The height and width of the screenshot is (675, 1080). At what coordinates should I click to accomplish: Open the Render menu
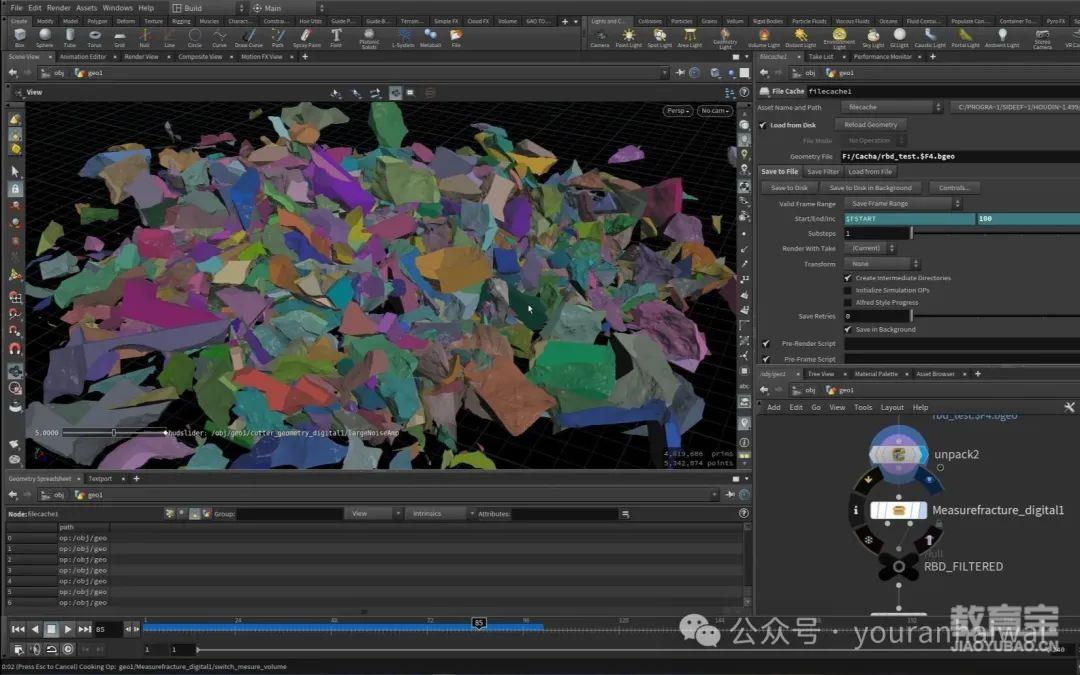tap(59, 8)
